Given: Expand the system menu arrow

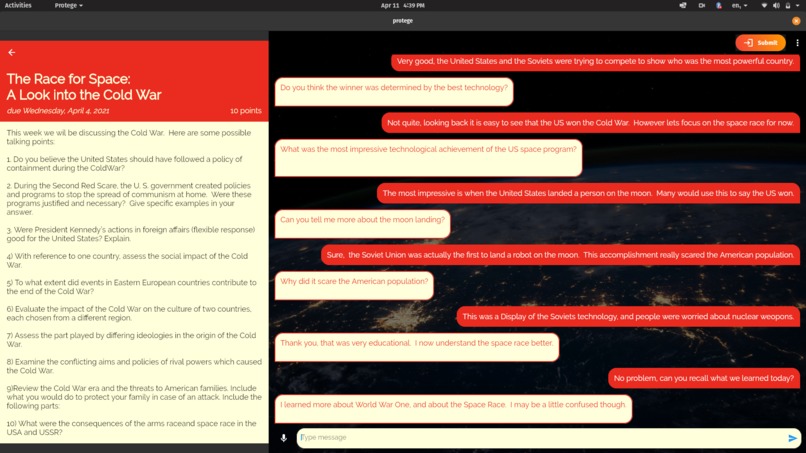Looking at the screenshot, I should click(797, 5).
